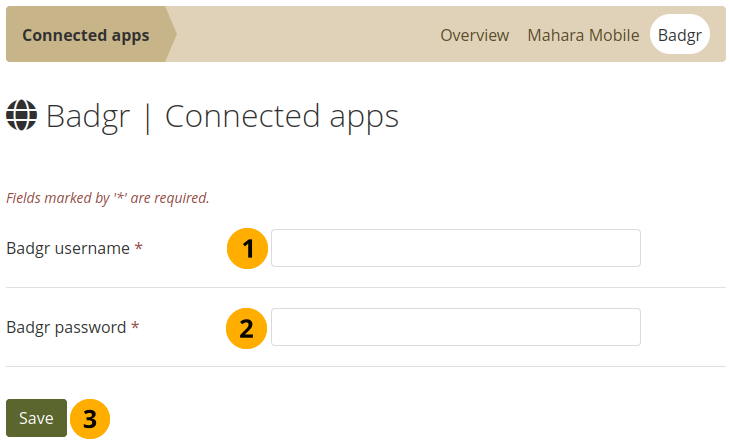This screenshot has height=446, width=730.
Task: Select the Badgr tab
Action: [679, 35]
